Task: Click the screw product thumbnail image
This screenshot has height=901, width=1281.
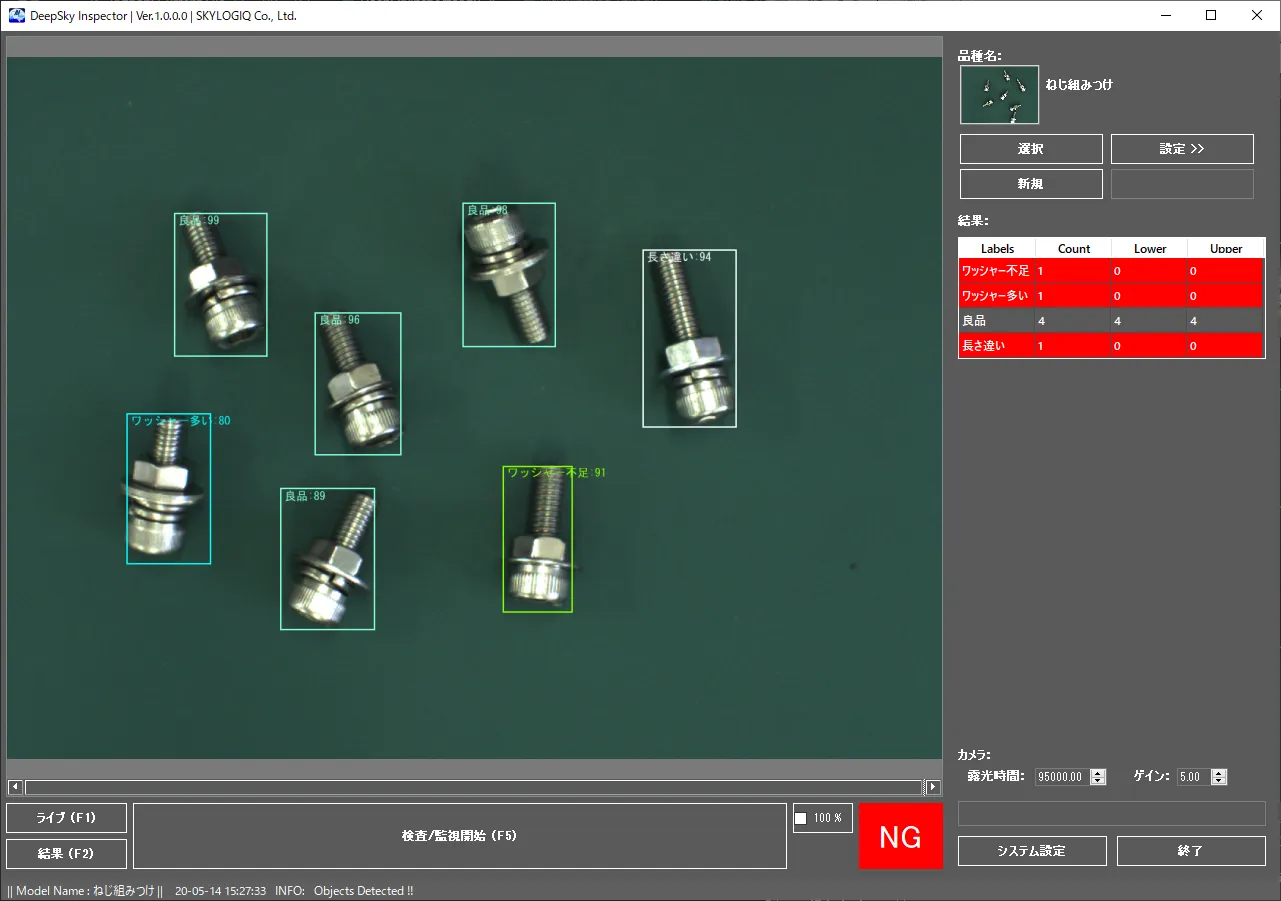Action: coord(999,95)
